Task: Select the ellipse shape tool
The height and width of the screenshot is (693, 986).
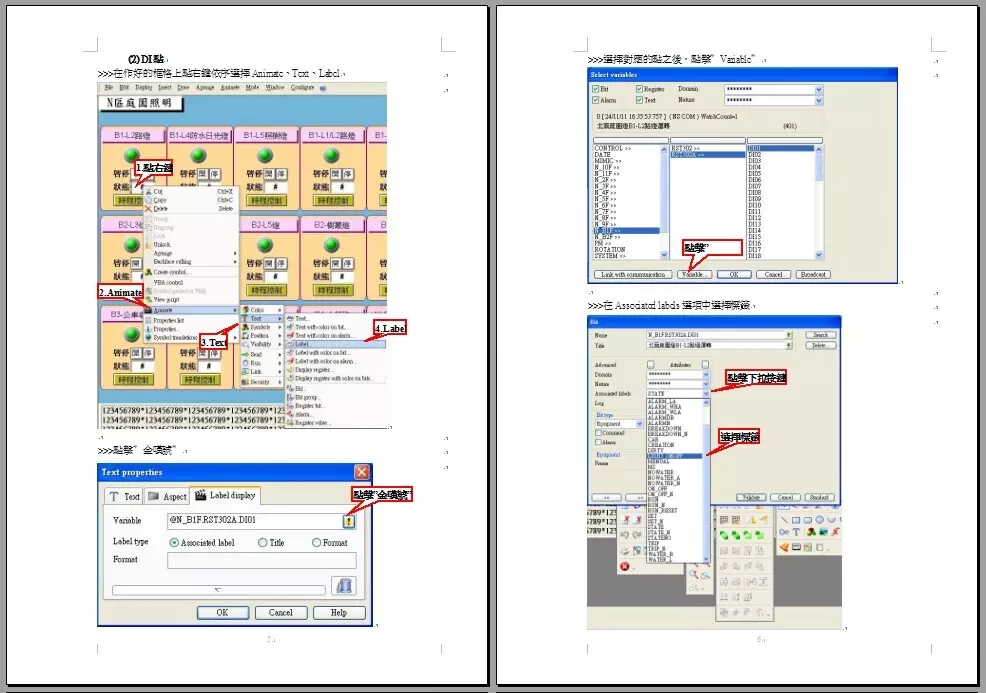Action: (x=819, y=520)
